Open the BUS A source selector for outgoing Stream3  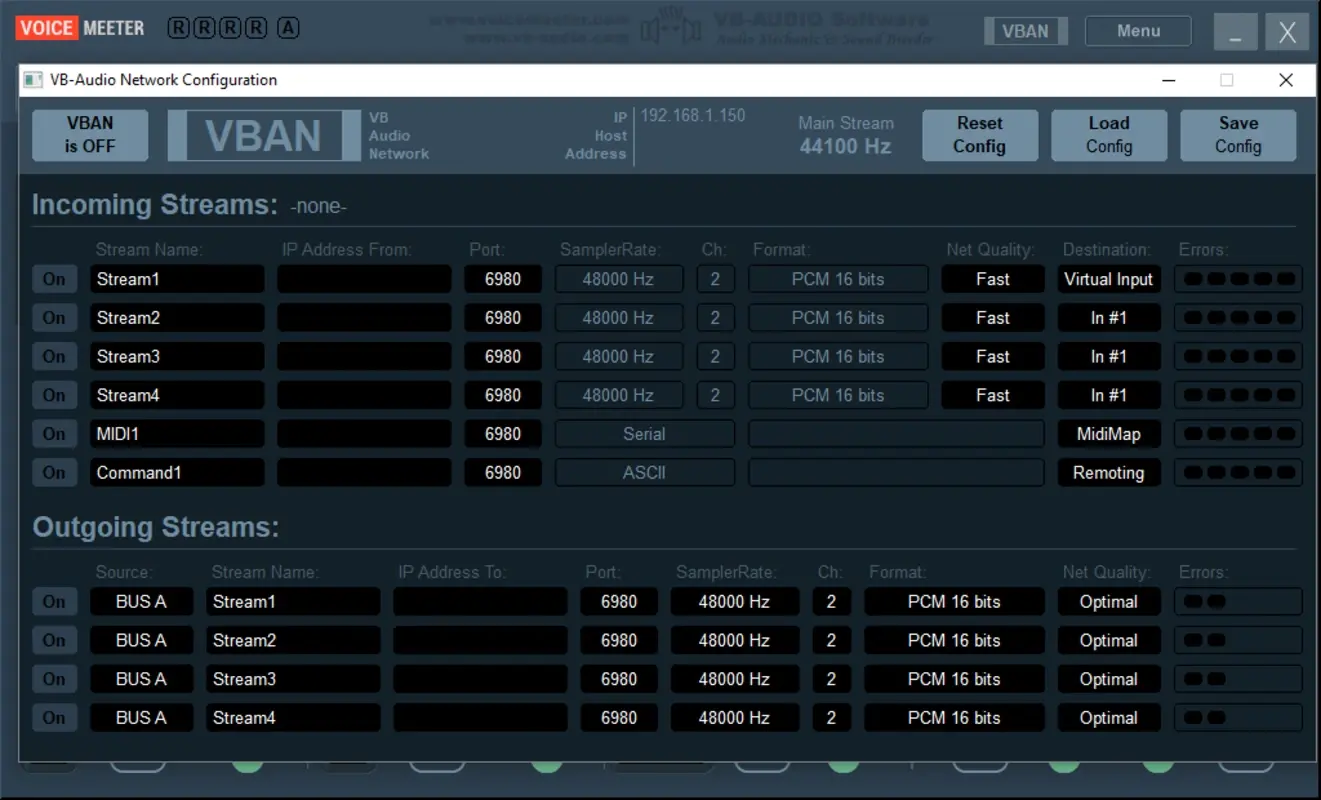pyautogui.click(x=141, y=679)
